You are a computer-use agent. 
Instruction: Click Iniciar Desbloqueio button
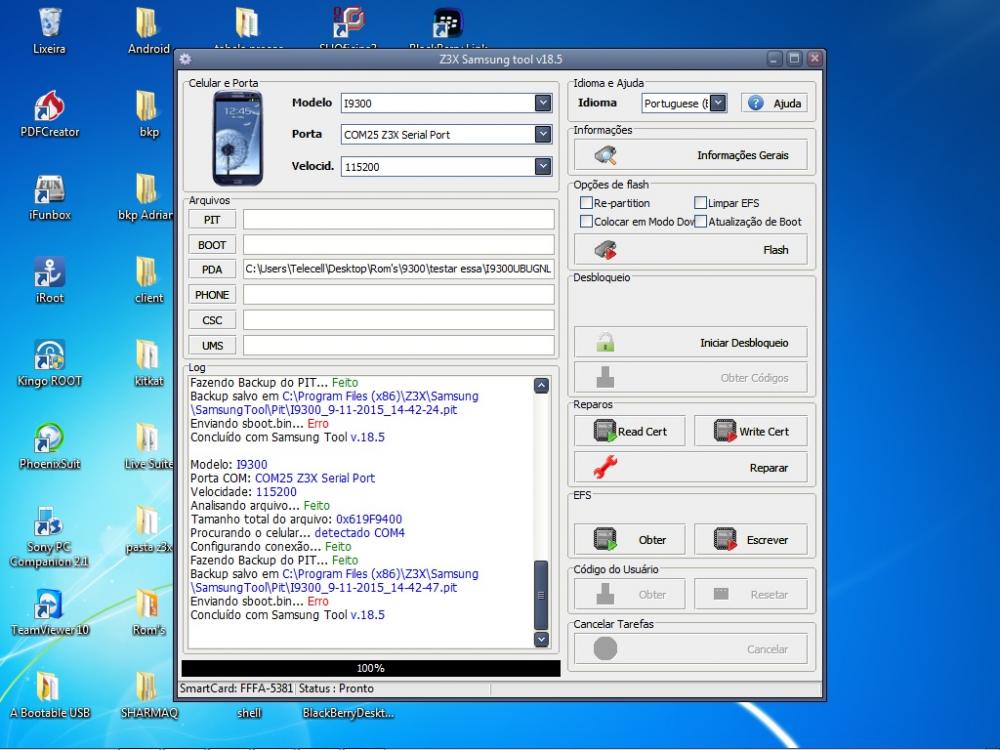click(691, 342)
